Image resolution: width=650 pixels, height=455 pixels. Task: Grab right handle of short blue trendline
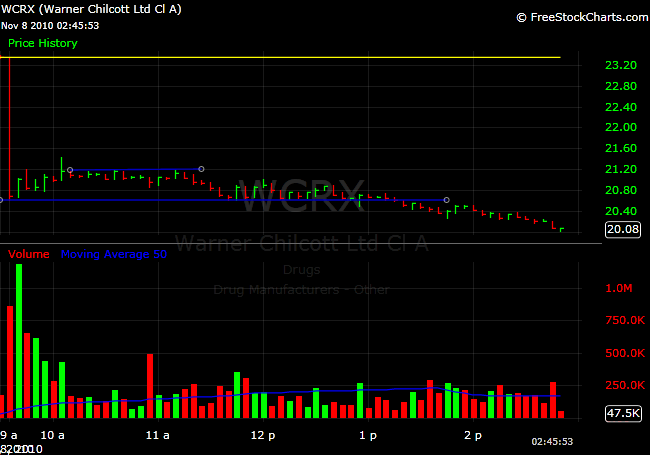pos(201,169)
